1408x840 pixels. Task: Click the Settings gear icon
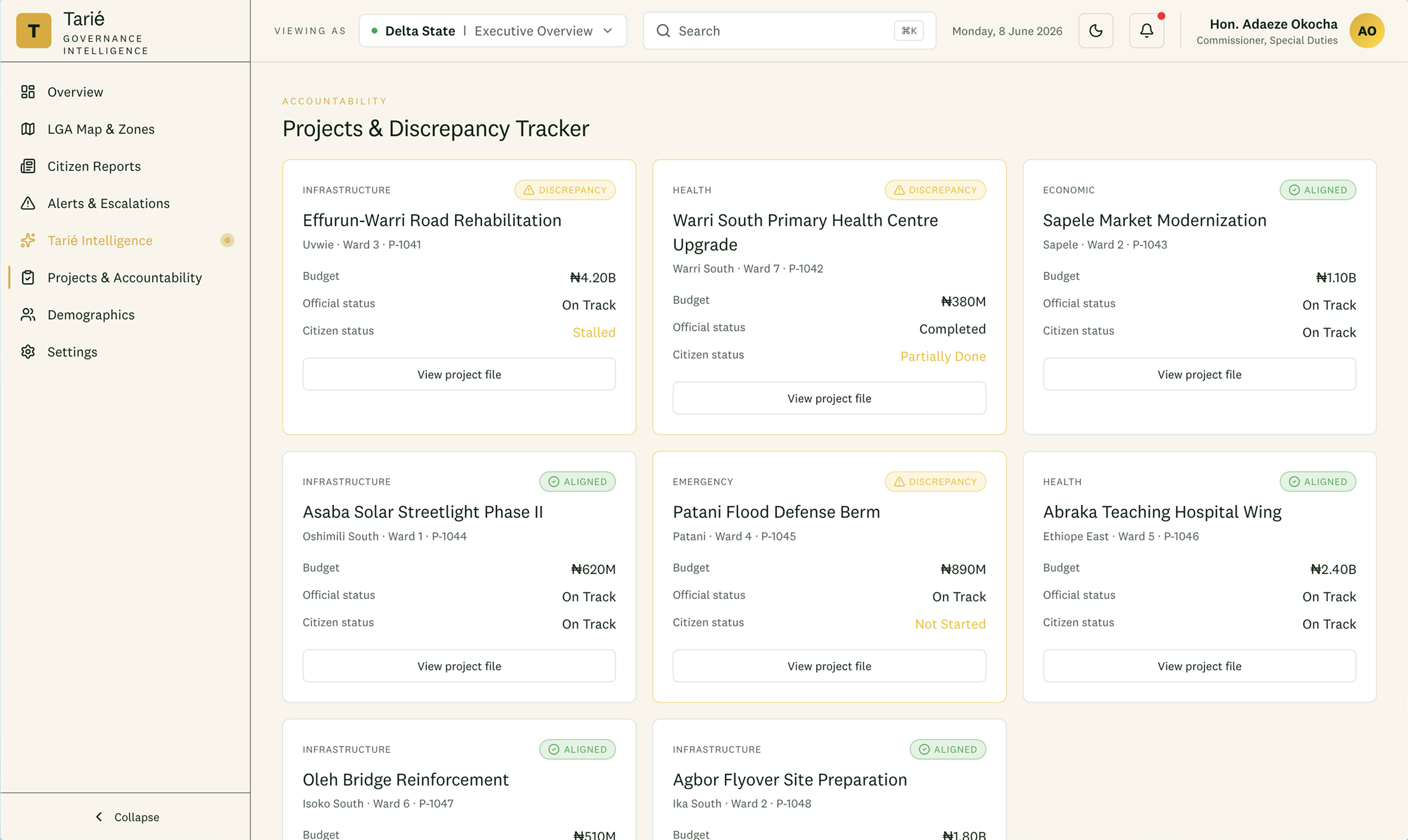click(x=28, y=351)
